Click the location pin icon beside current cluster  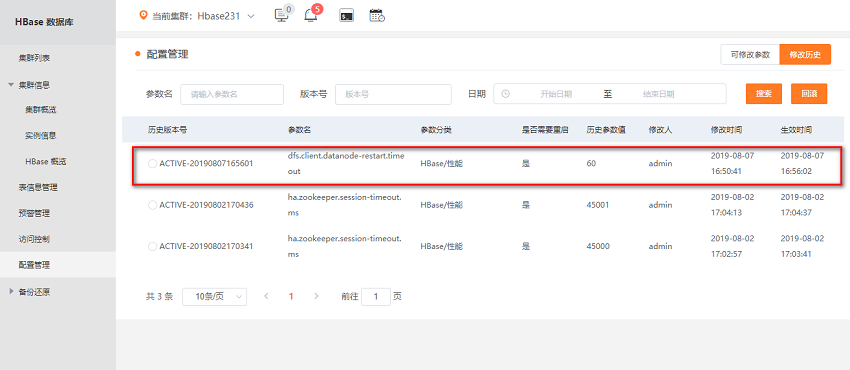[x=143, y=16]
